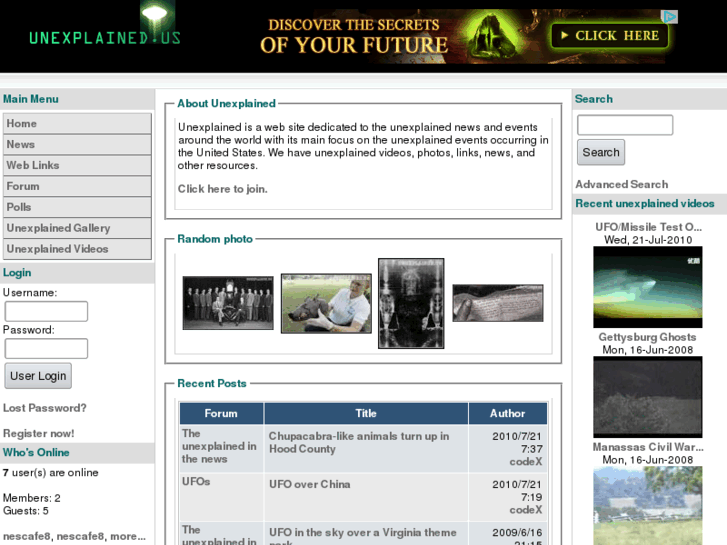
Task: Click the User Login button
Action: pos(38,376)
